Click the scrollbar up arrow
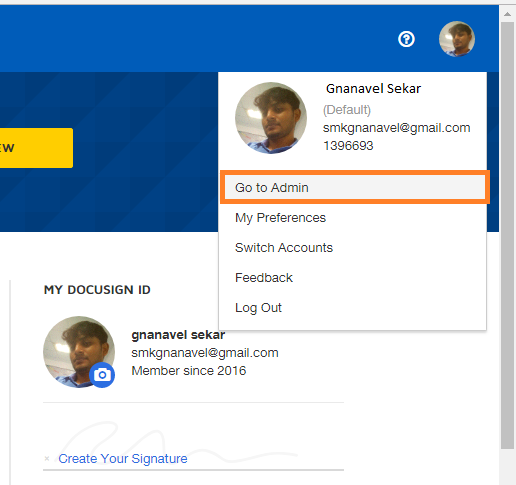 (x=507, y=14)
